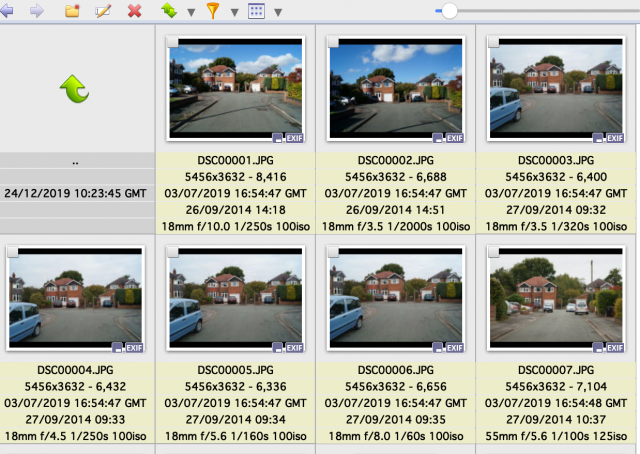Go back with the left arrow icon
The image size is (640, 454).
point(7,11)
